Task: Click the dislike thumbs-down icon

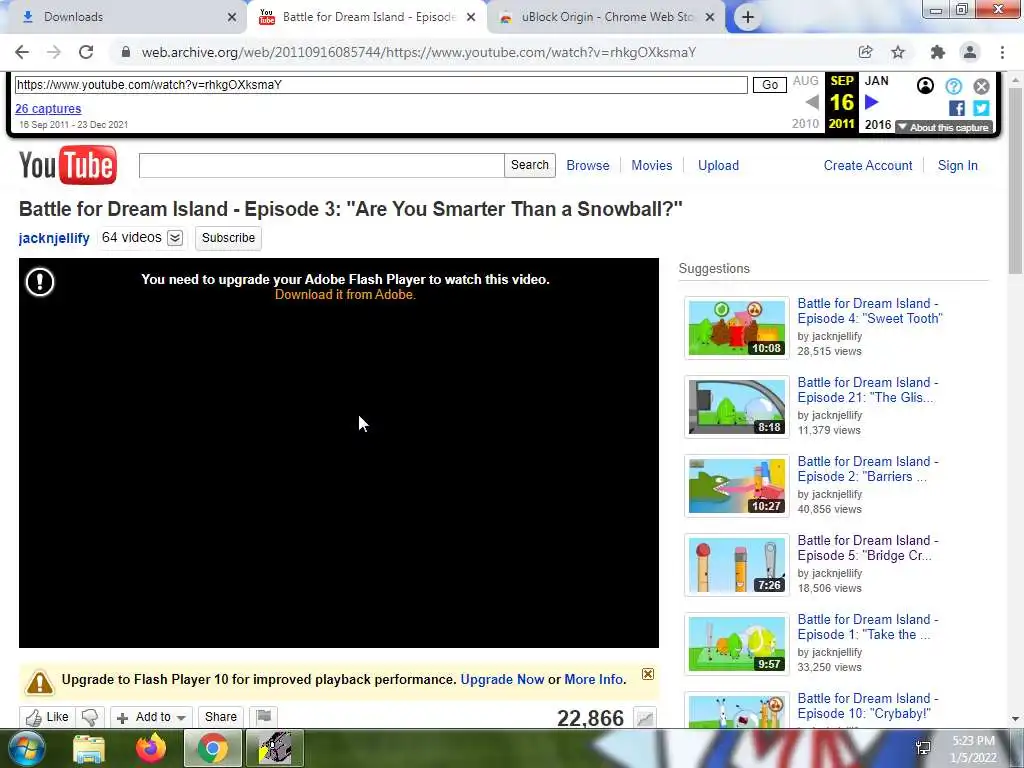Action: 90,717
